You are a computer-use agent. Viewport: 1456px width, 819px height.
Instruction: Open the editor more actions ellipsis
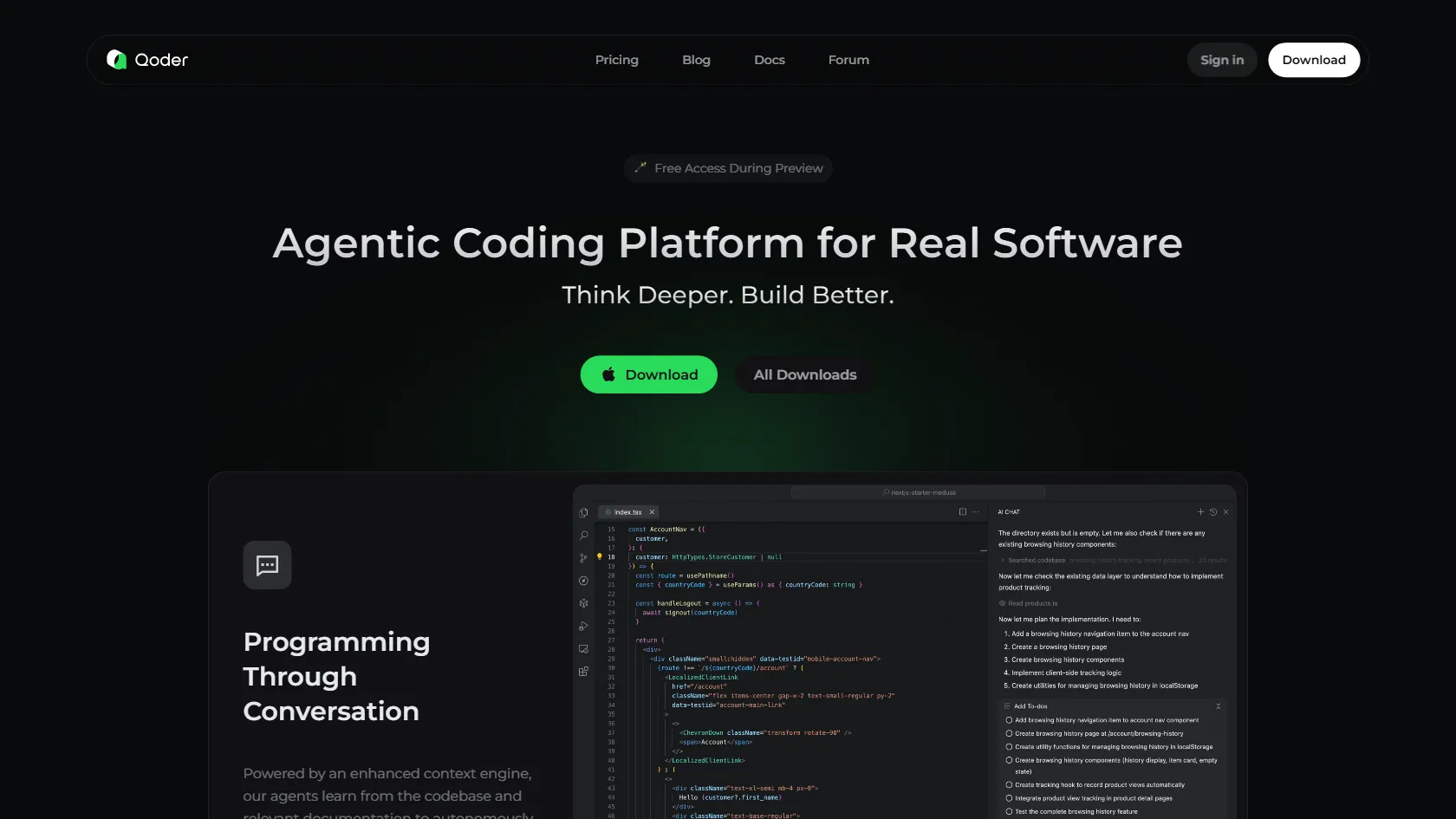click(976, 512)
